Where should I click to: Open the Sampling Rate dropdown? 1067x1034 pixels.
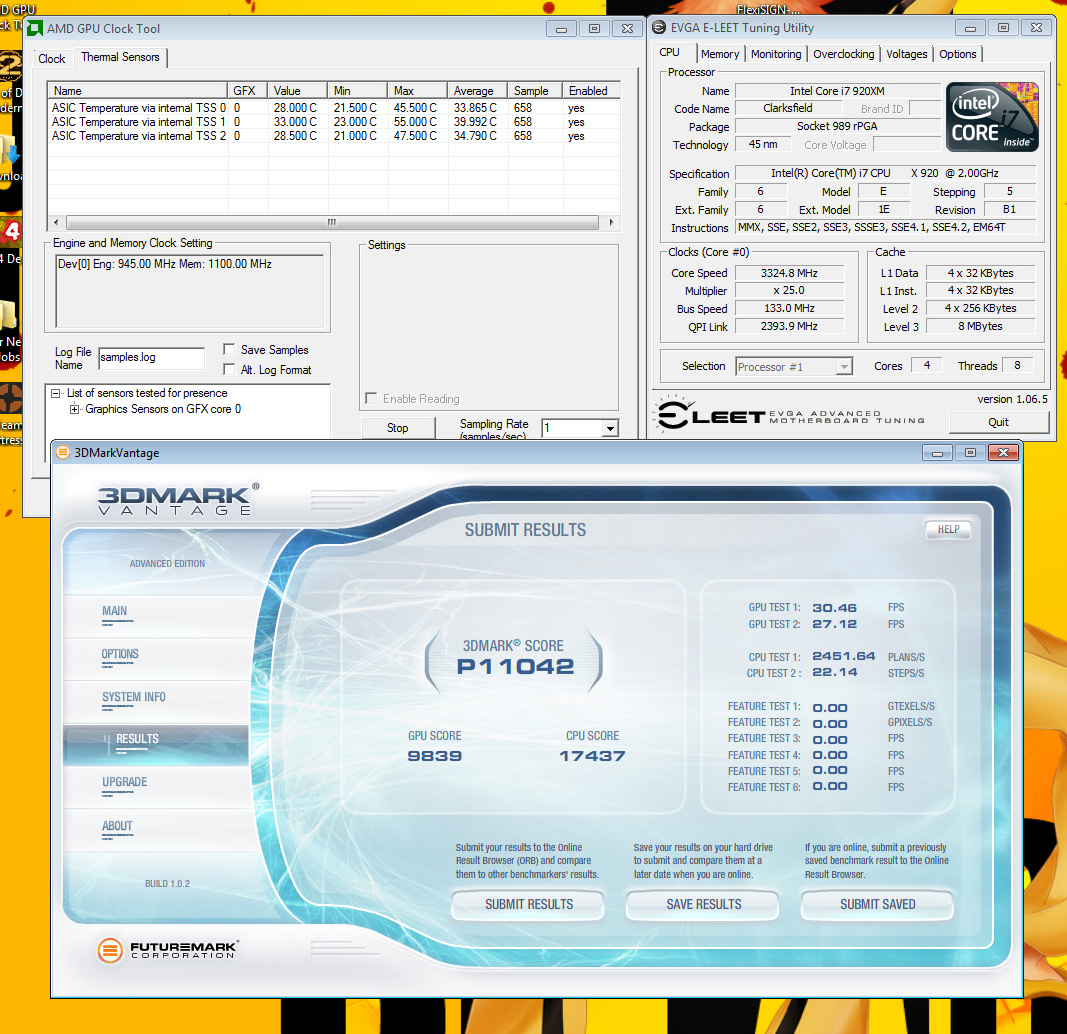(610, 428)
